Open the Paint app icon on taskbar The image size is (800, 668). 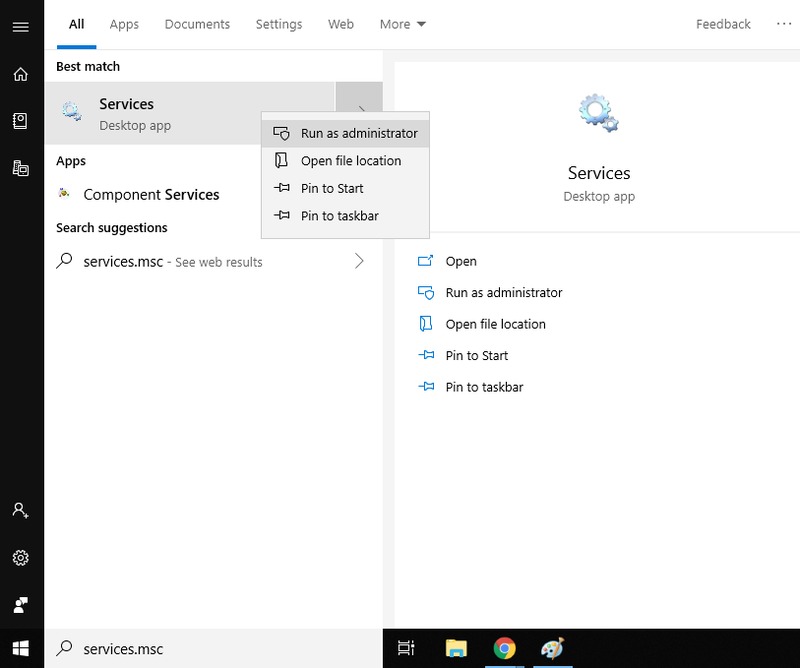[552, 648]
